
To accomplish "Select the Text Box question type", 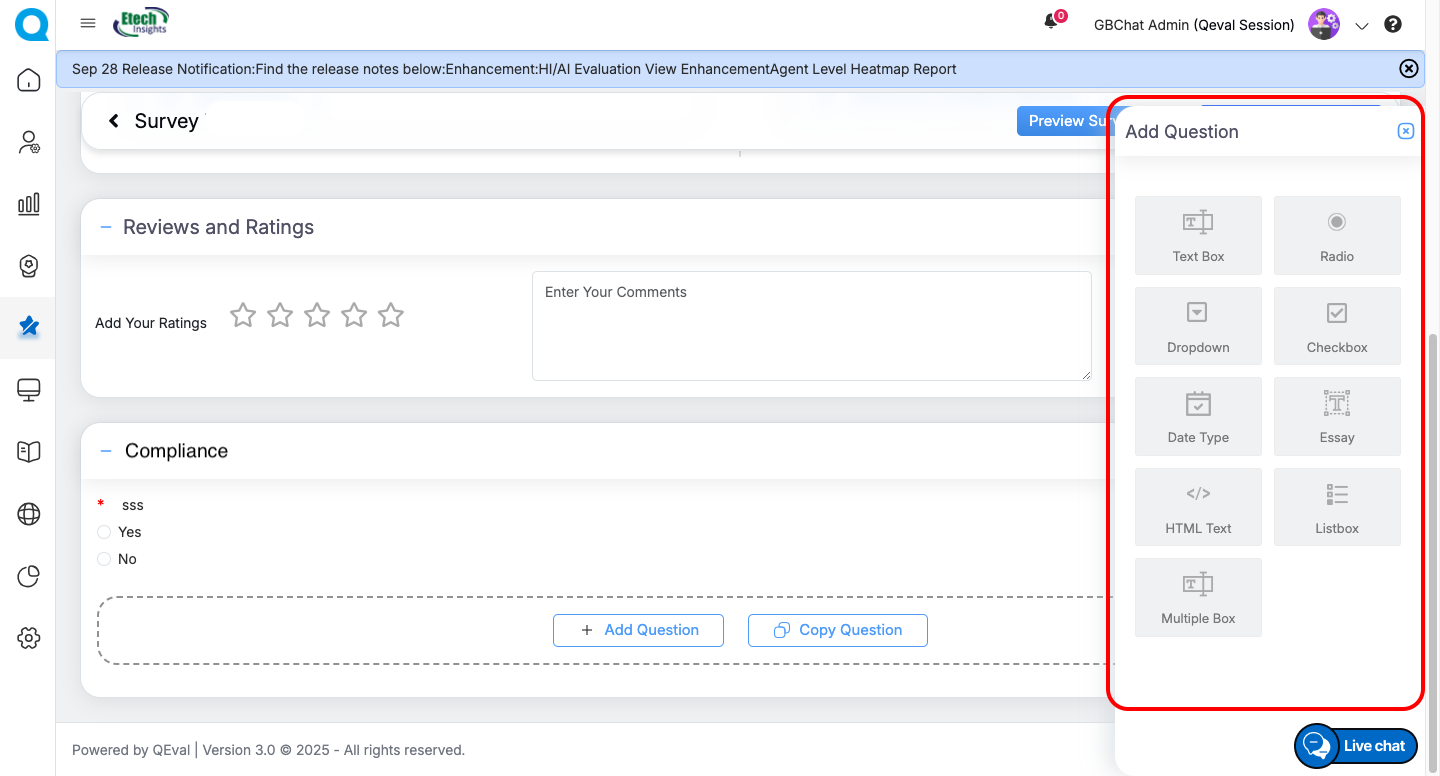I will pyautogui.click(x=1198, y=235).
